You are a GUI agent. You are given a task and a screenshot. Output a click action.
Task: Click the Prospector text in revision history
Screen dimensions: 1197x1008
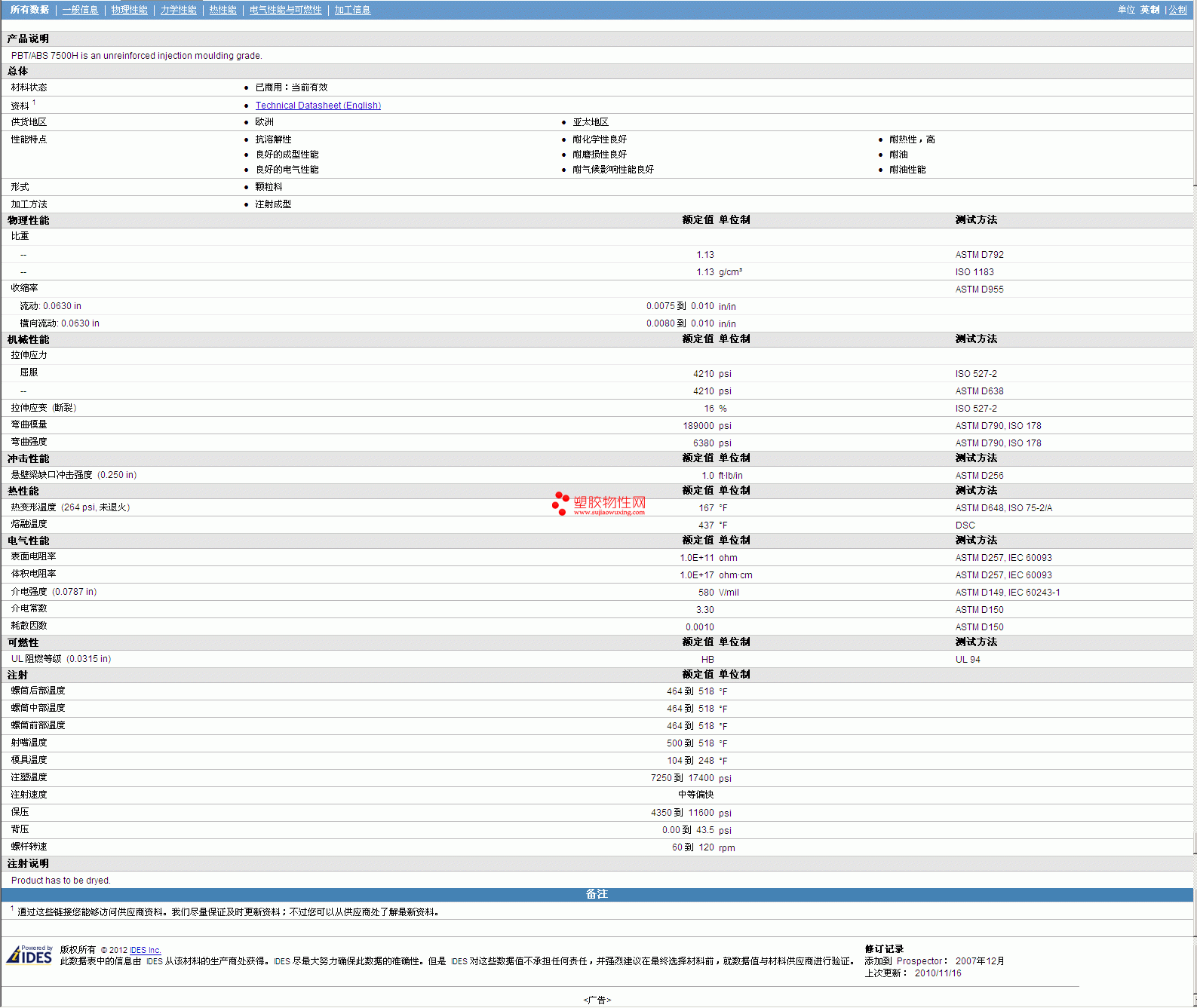[x=919, y=961]
